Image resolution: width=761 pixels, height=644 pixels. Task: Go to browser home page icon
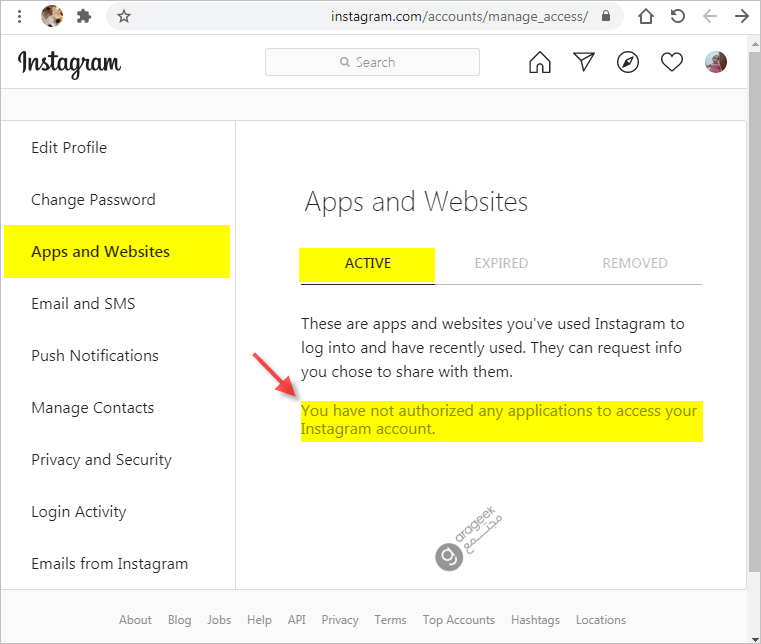click(646, 16)
